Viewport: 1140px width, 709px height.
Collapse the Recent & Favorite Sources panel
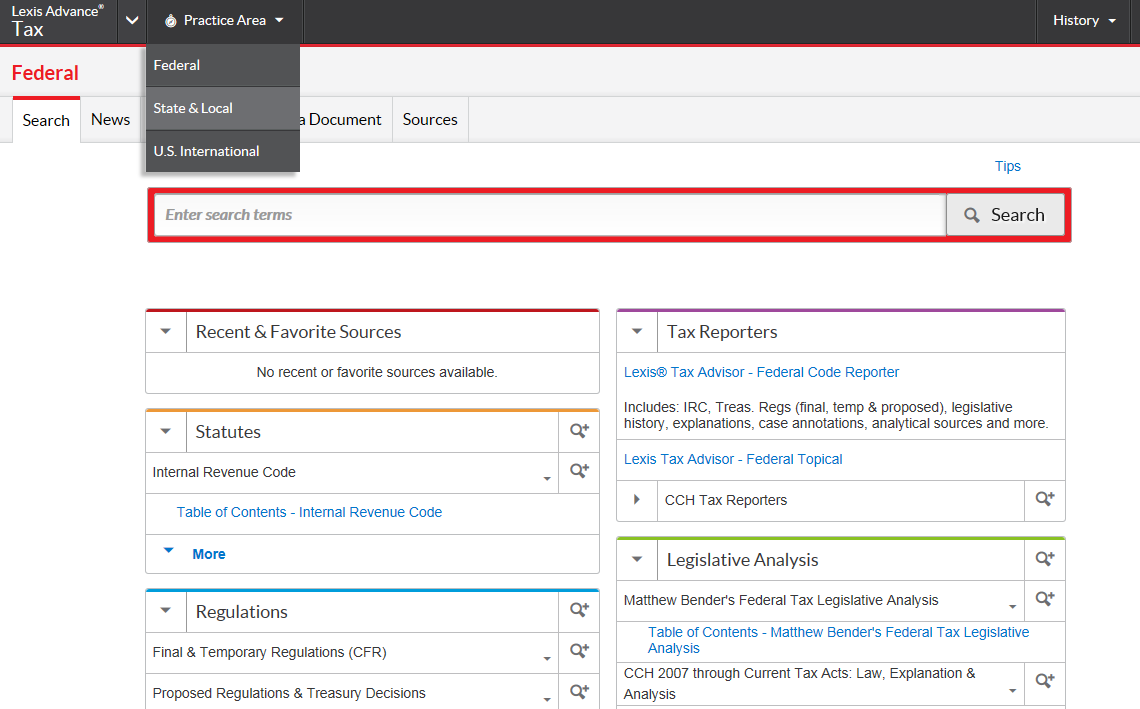[x=166, y=332]
